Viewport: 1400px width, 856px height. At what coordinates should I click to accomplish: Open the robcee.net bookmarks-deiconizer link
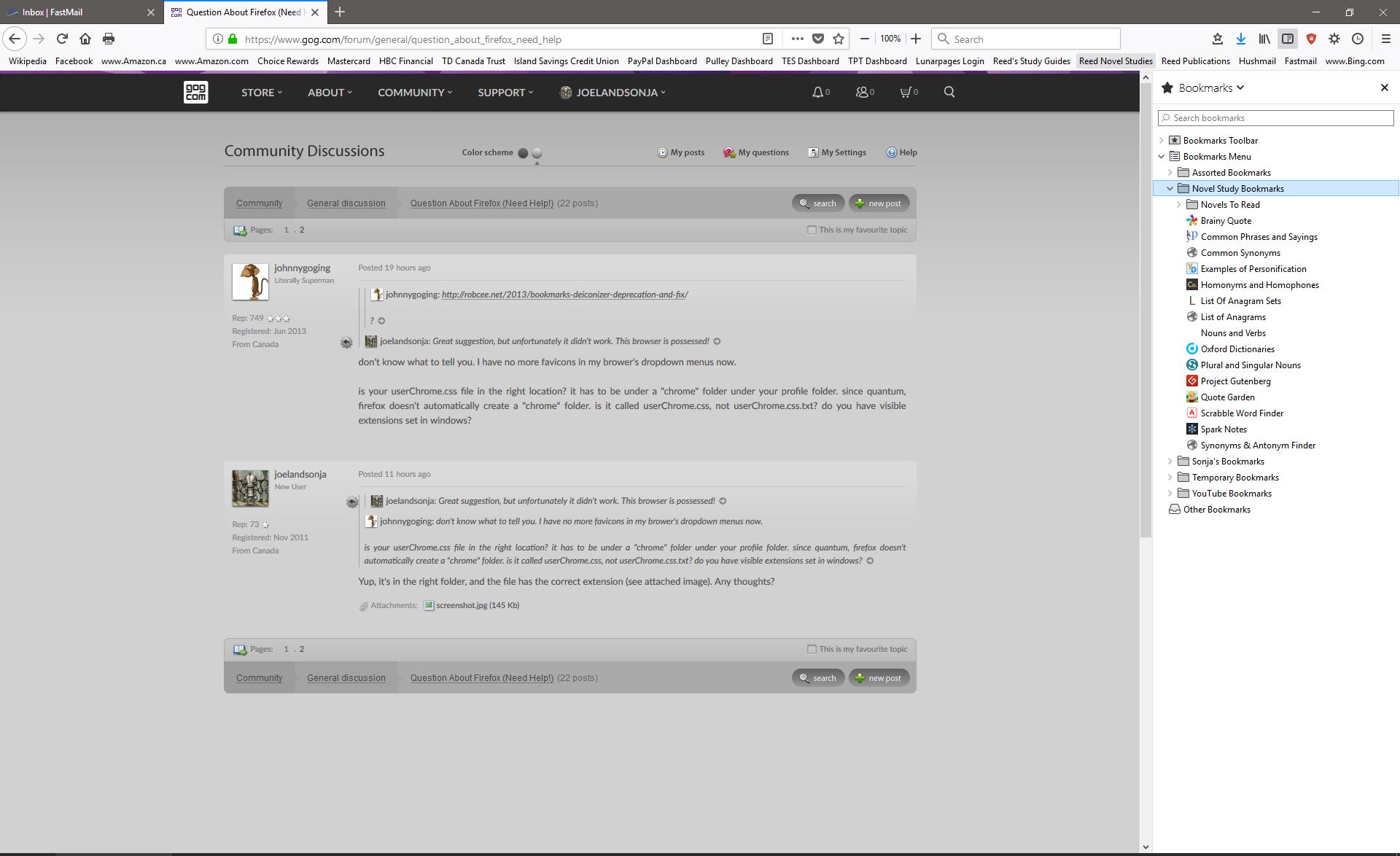[x=564, y=295]
